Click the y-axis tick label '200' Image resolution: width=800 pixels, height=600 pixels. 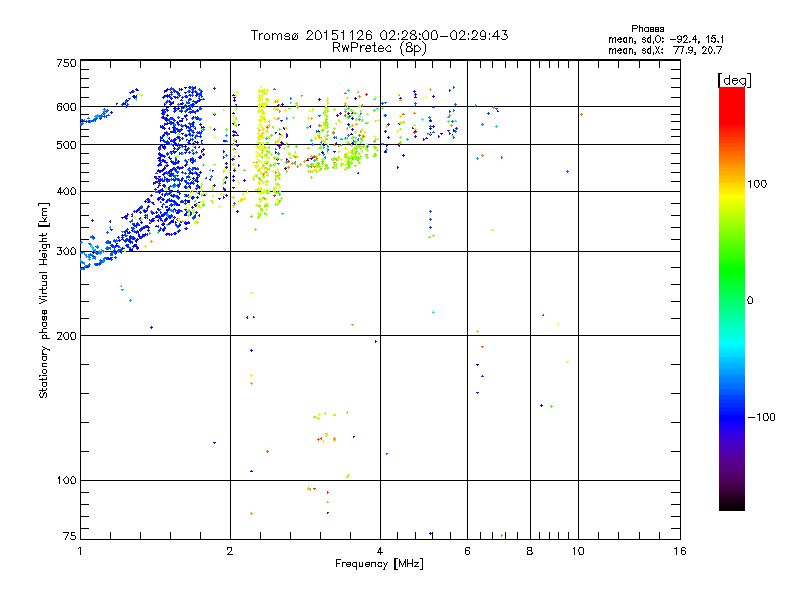click(x=66, y=336)
